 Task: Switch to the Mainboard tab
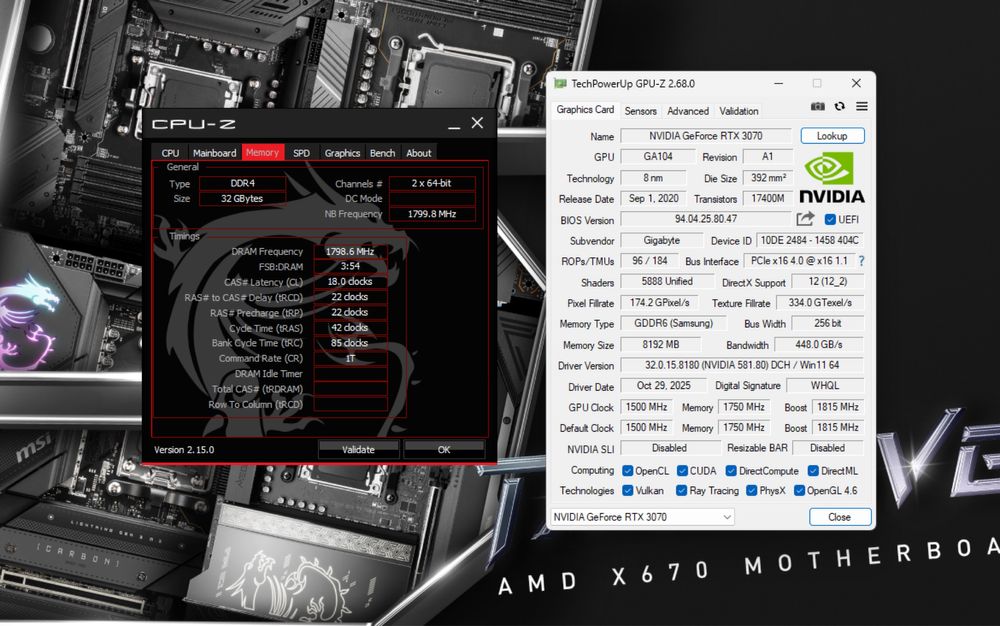pos(214,153)
